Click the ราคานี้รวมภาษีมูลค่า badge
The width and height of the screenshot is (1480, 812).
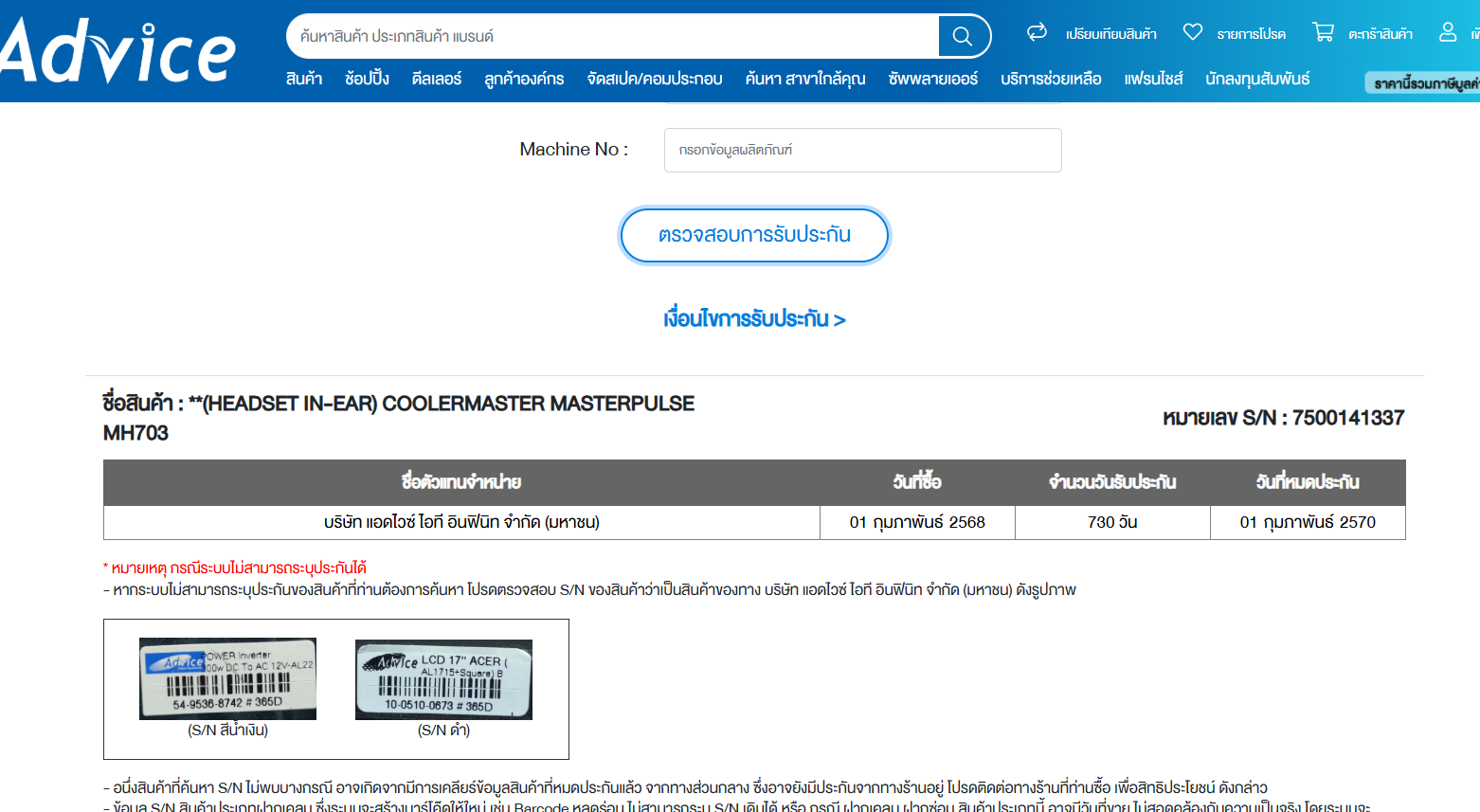(x=1423, y=83)
